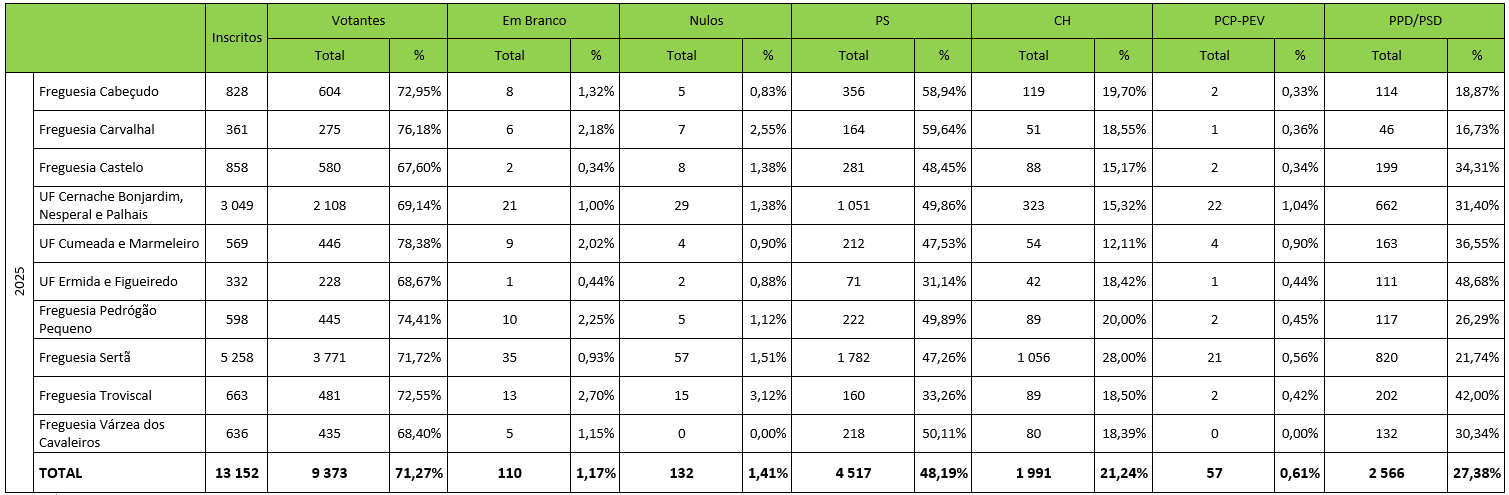Click the Freguesia Castelo row label
Image resolution: width=1509 pixels, height=495 pixels.
(x=92, y=167)
